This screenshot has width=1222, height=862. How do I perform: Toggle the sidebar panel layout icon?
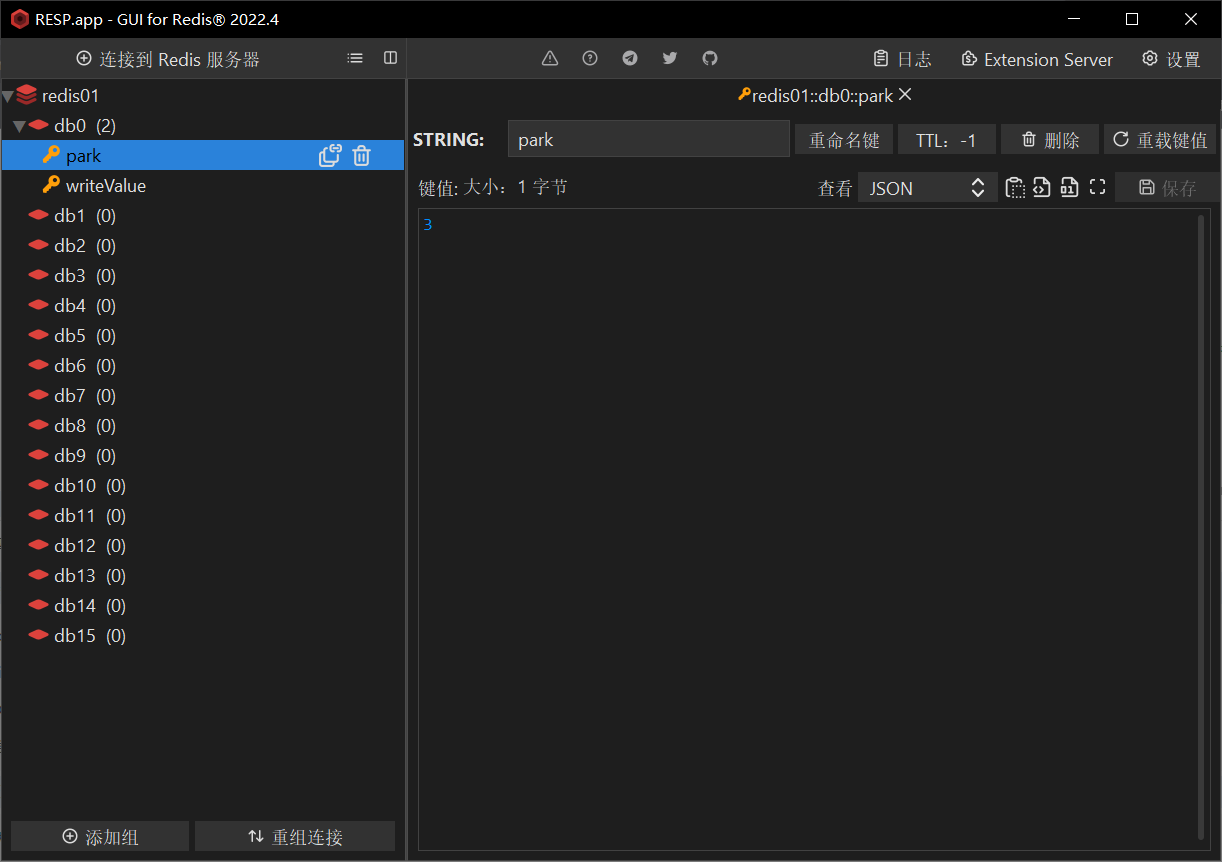coord(391,59)
